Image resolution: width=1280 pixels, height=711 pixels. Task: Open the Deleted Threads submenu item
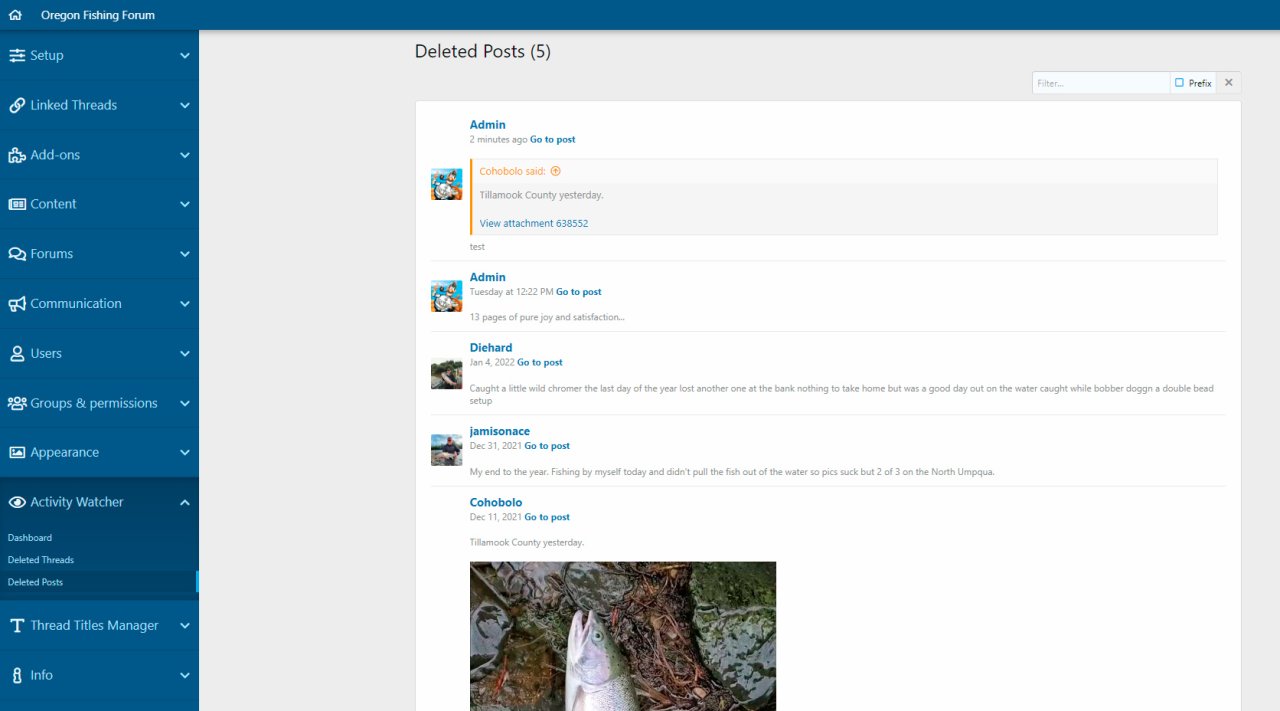(x=41, y=560)
